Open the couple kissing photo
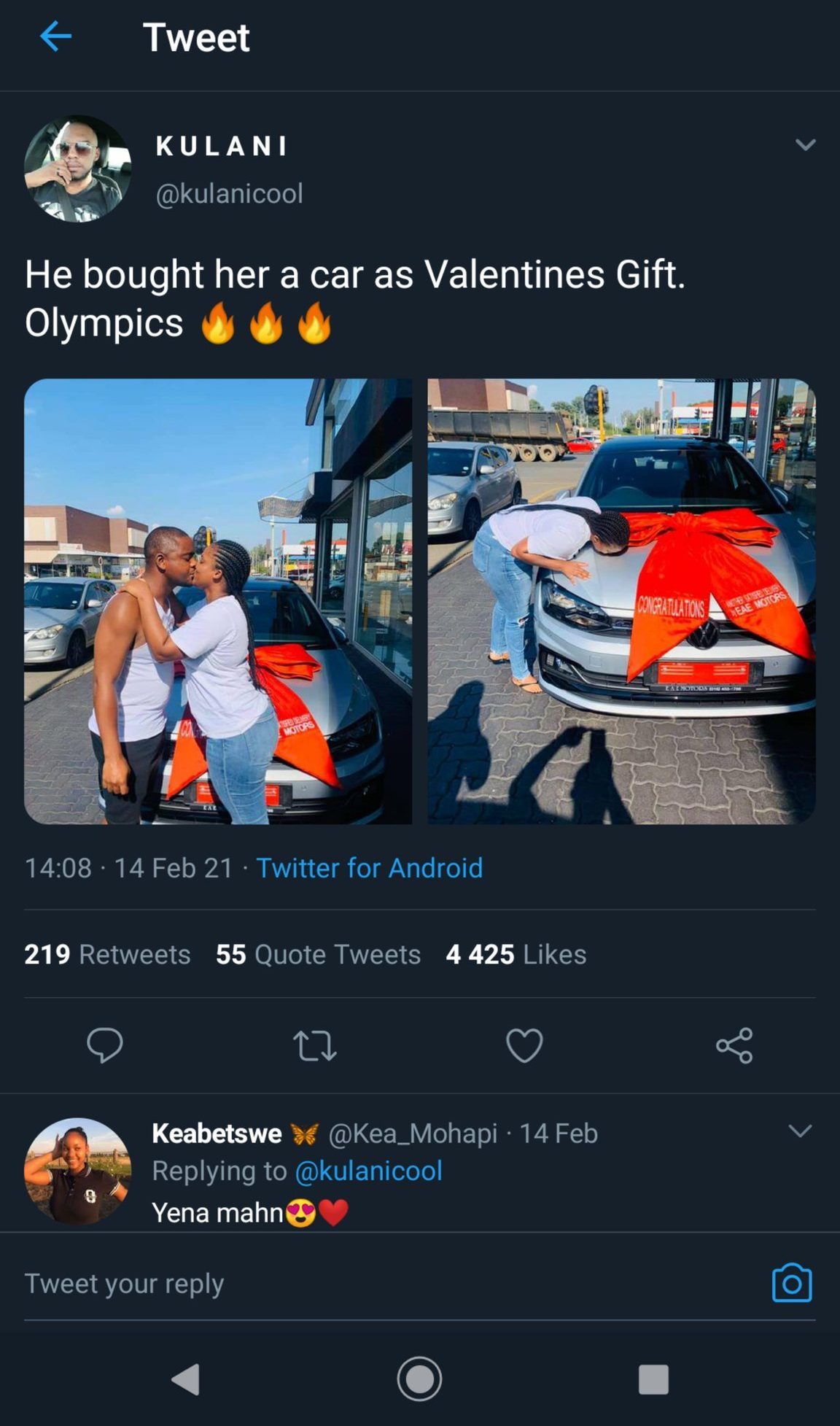This screenshot has width=840, height=1426. [218, 601]
